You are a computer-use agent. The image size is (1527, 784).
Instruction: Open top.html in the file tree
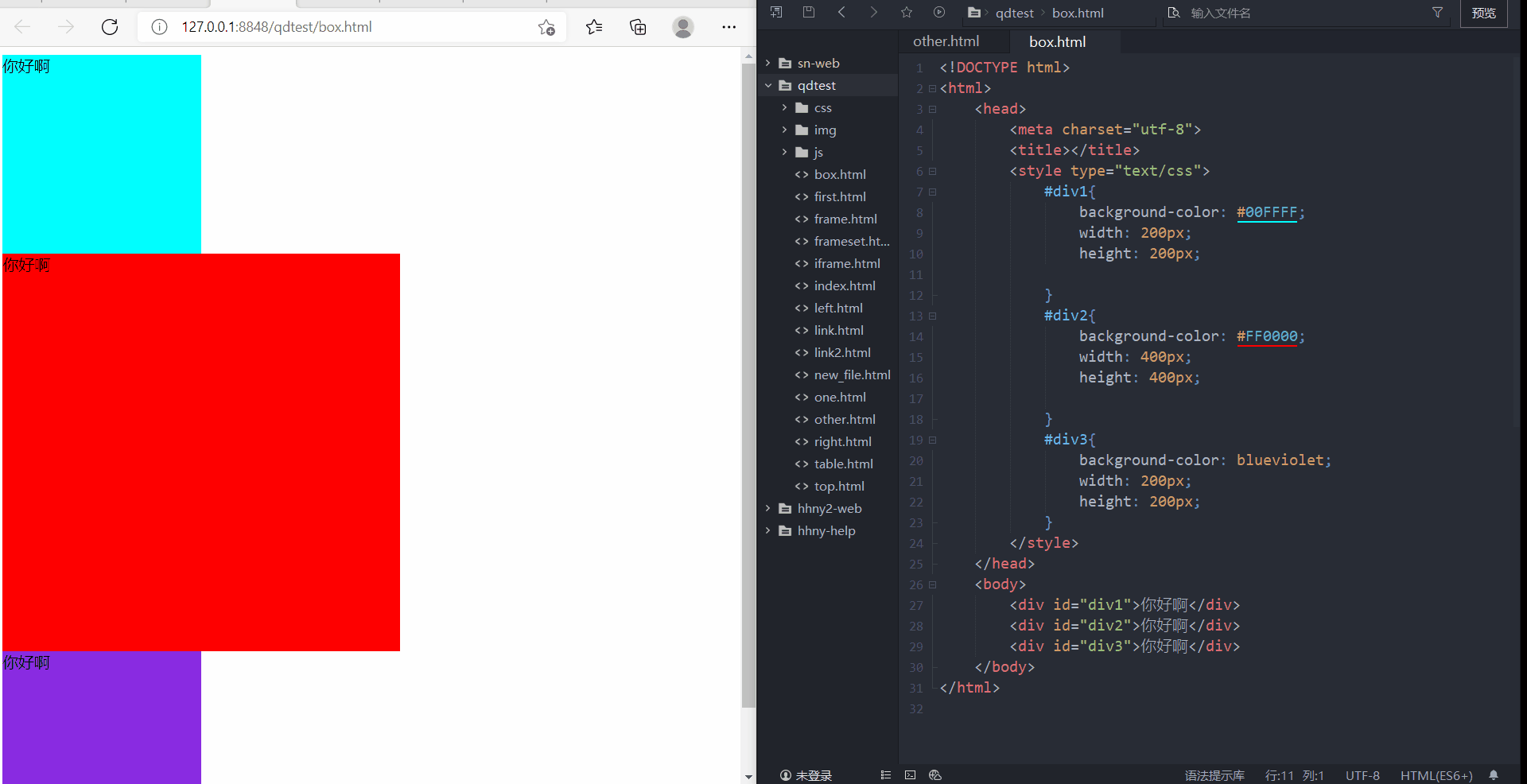pyautogui.click(x=839, y=486)
